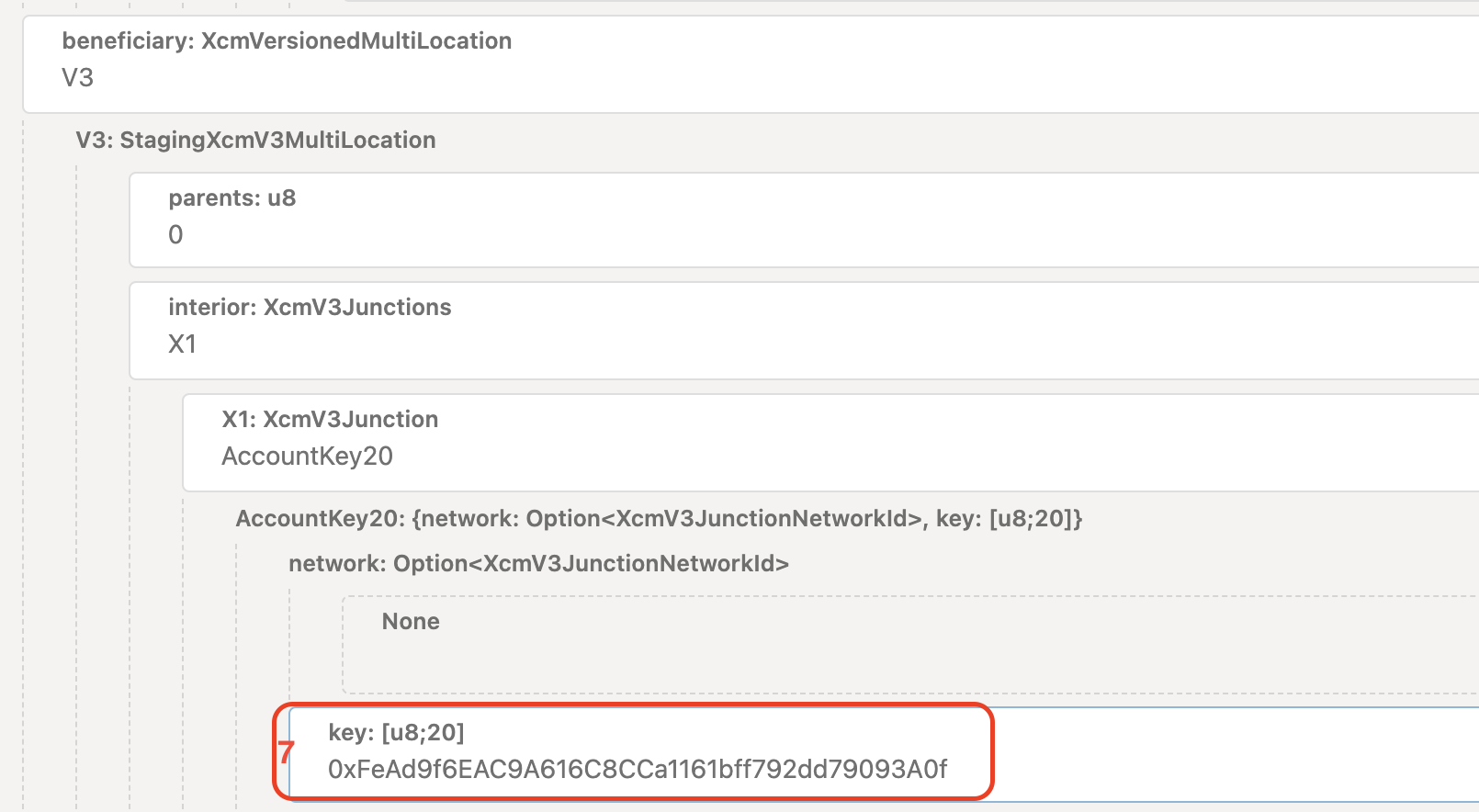Click the 0xFeAd9f6E… hex address text
1479x812 pixels.
(638, 770)
